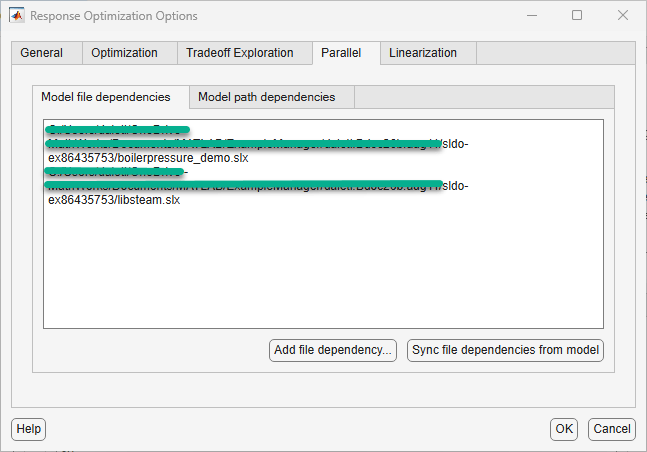
Task: Close the Response Optimization Options window
Action: (x=623, y=16)
